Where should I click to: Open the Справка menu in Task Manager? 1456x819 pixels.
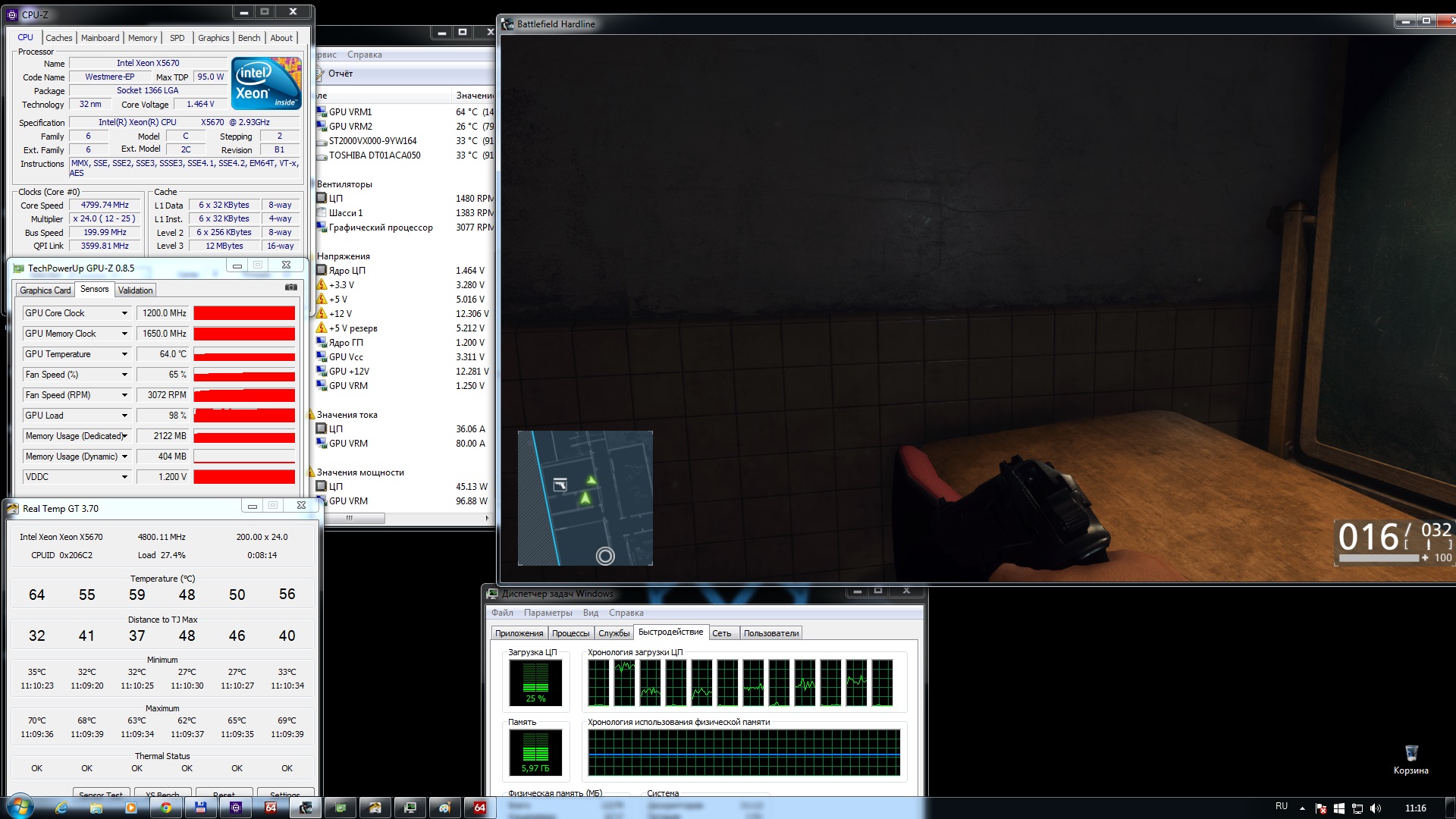pyautogui.click(x=626, y=613)
